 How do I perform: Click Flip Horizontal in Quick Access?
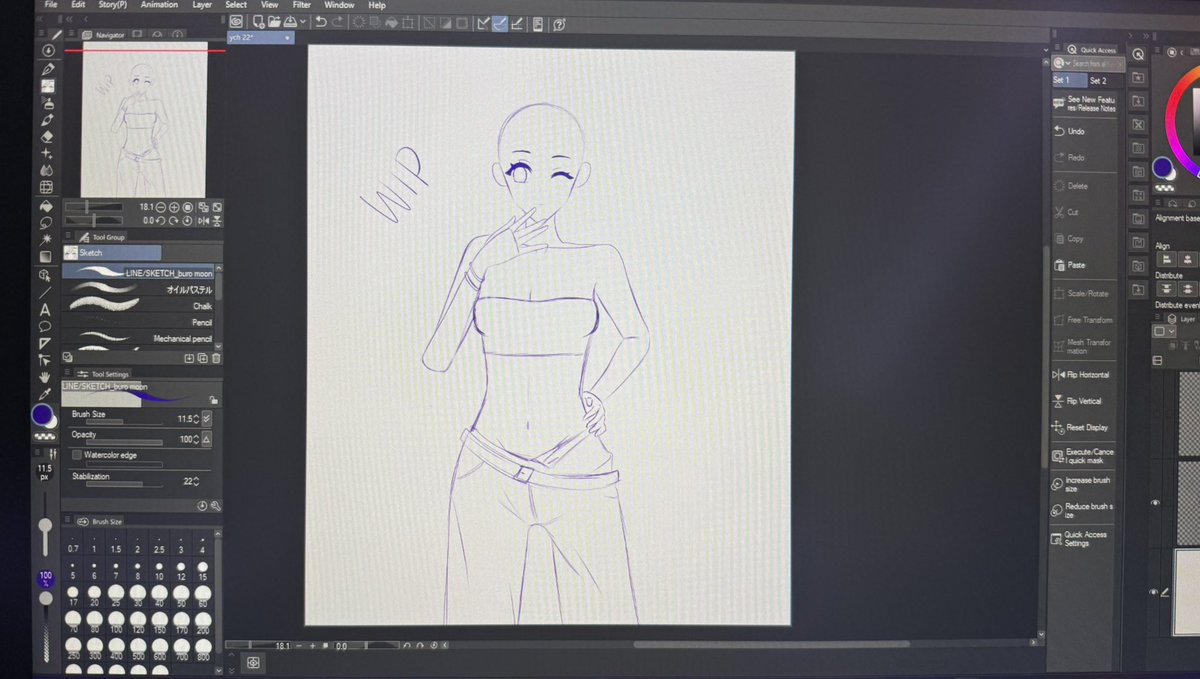tap(1083, 374)
